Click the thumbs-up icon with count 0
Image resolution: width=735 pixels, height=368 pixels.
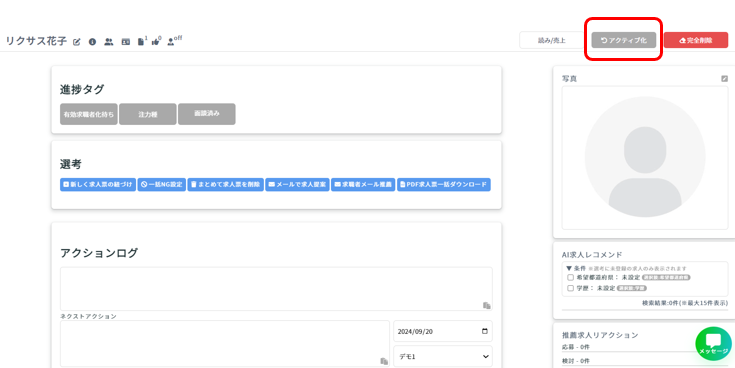156,42
